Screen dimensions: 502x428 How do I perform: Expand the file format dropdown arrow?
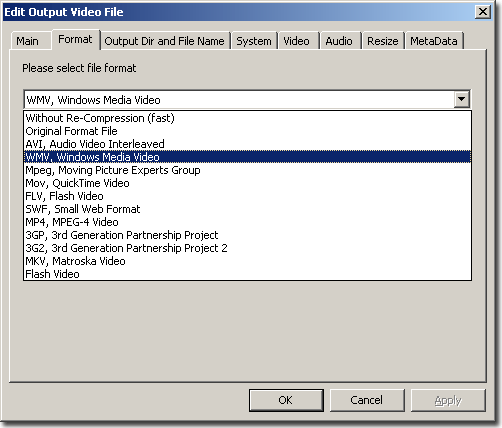pyautogui.click(x=462, y=99)
